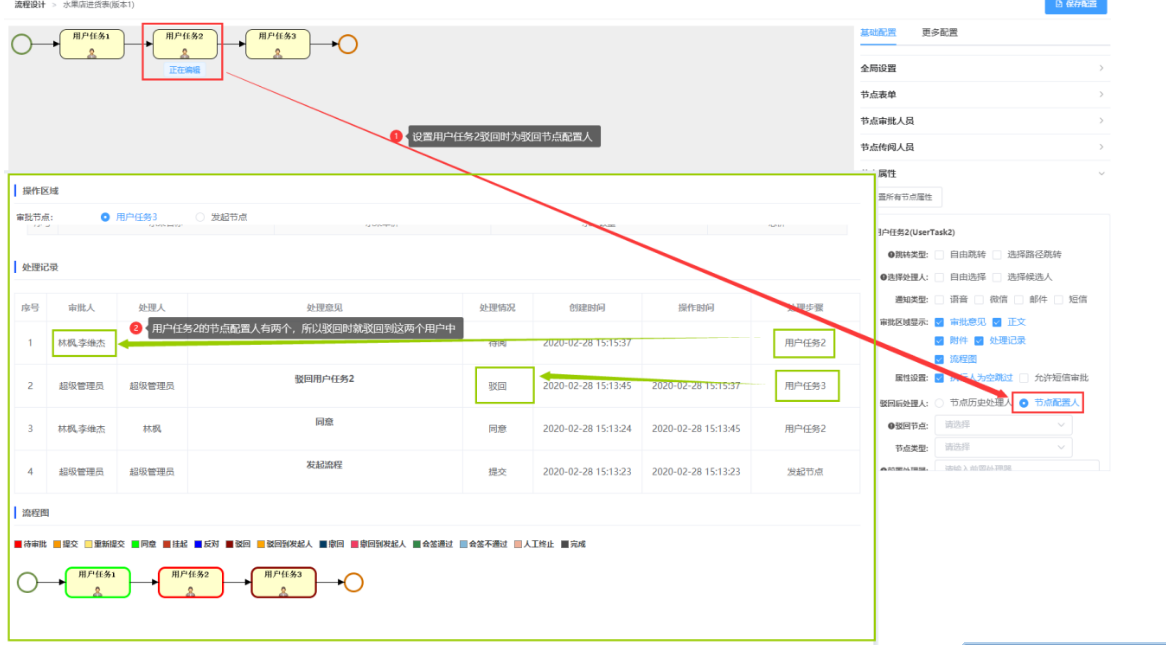Viewport: 1166px width, 645px height.
Task: Click 提交 status cell in row 4
Action: pyautogui.click(x=497, y=472)
